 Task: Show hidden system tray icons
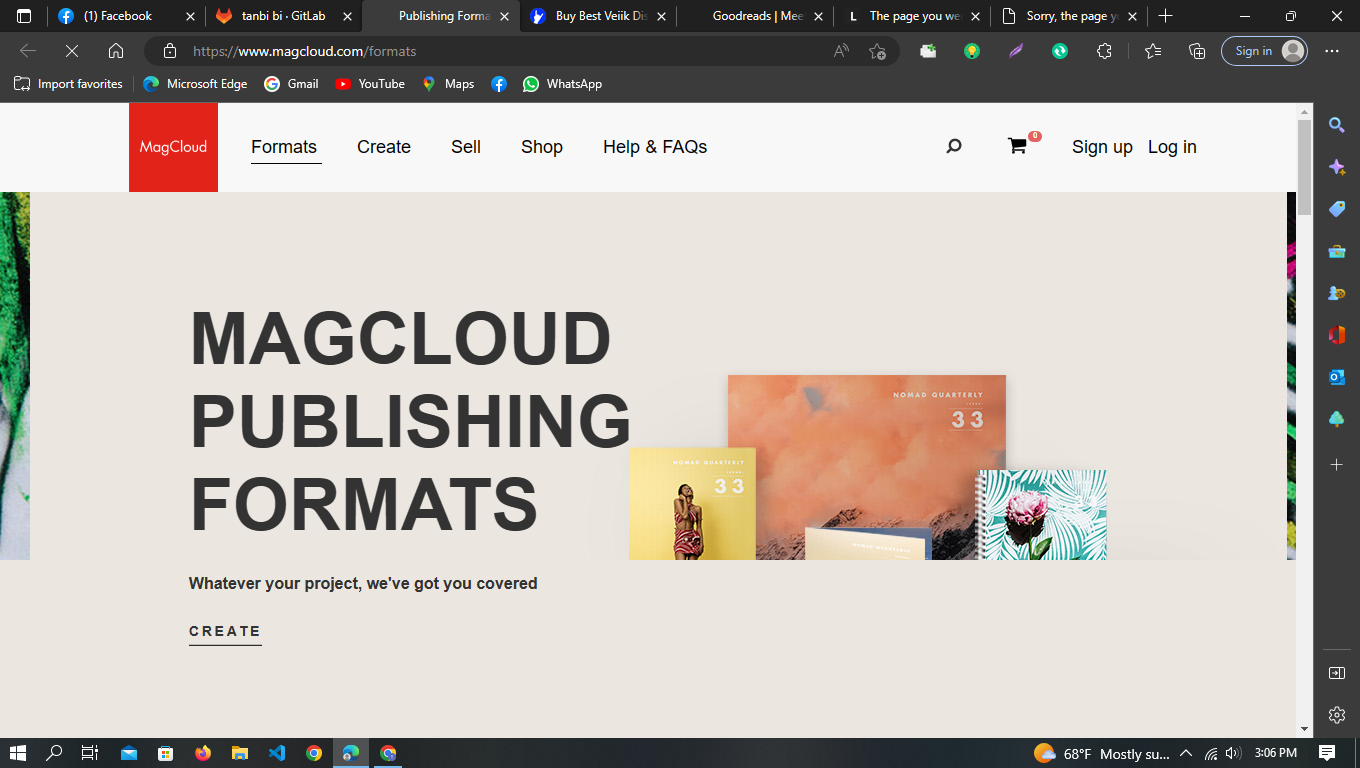[1186, 753]
